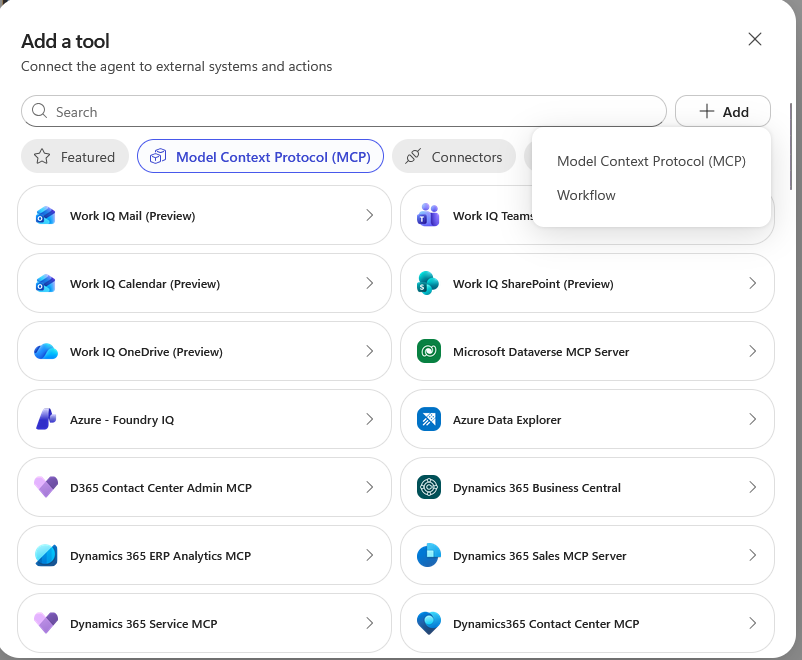802x660 pixels.
Task: Close the Add a tool dialog
Action: pos(755,39)
